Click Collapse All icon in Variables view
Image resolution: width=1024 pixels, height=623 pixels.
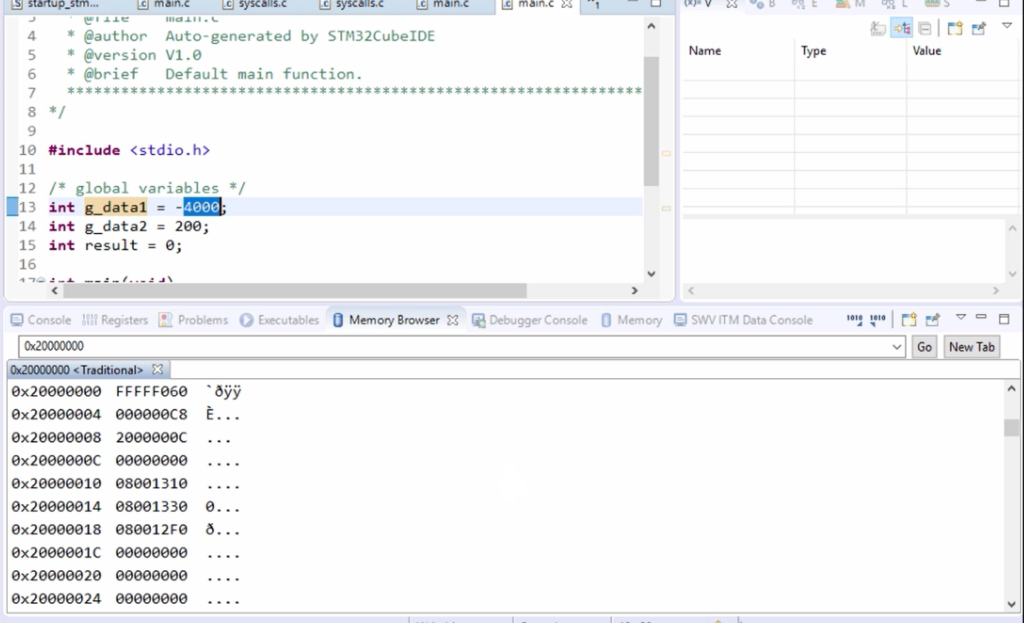tap(925, 28)
